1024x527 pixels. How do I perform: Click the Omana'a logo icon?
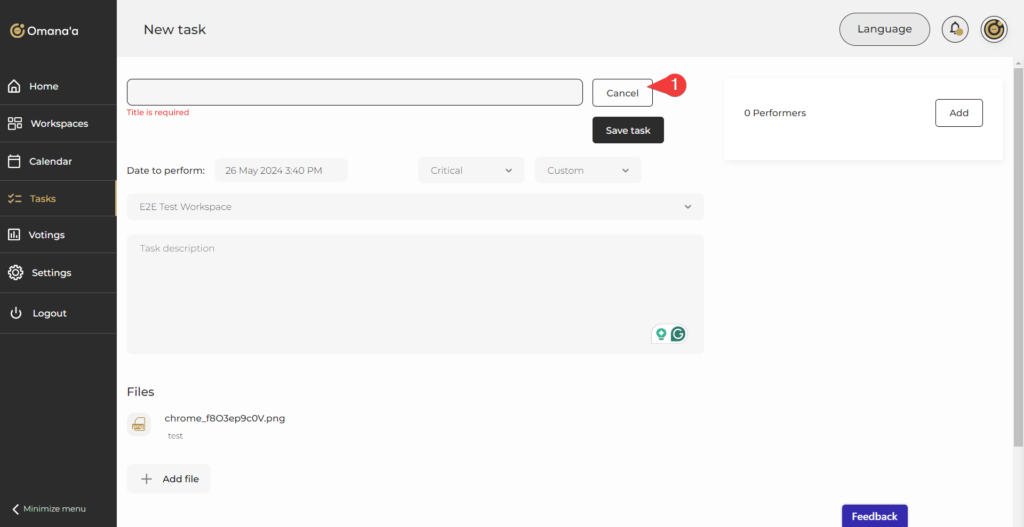(17, 30)
